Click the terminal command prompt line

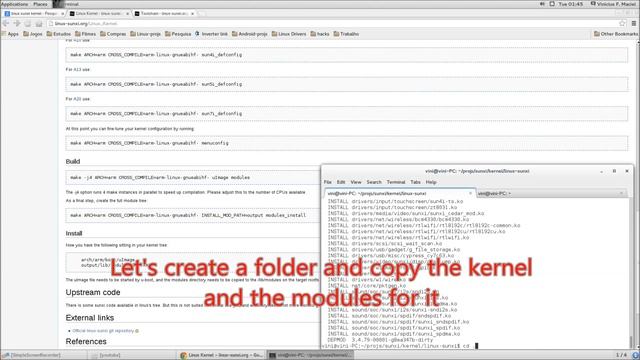pyautogui.click(x=400, y=346)
